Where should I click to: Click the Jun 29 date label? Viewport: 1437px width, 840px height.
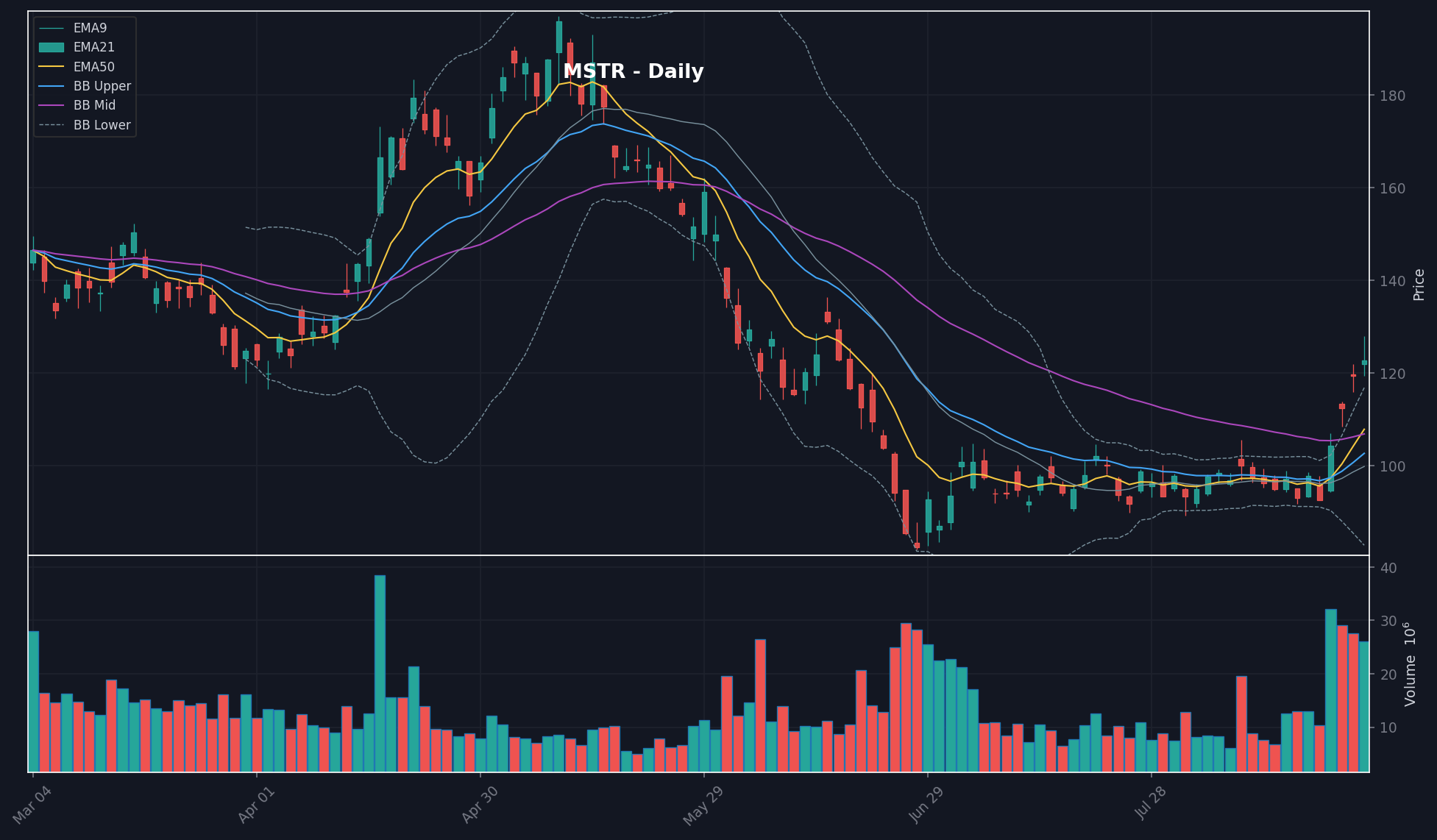[927, 805]
